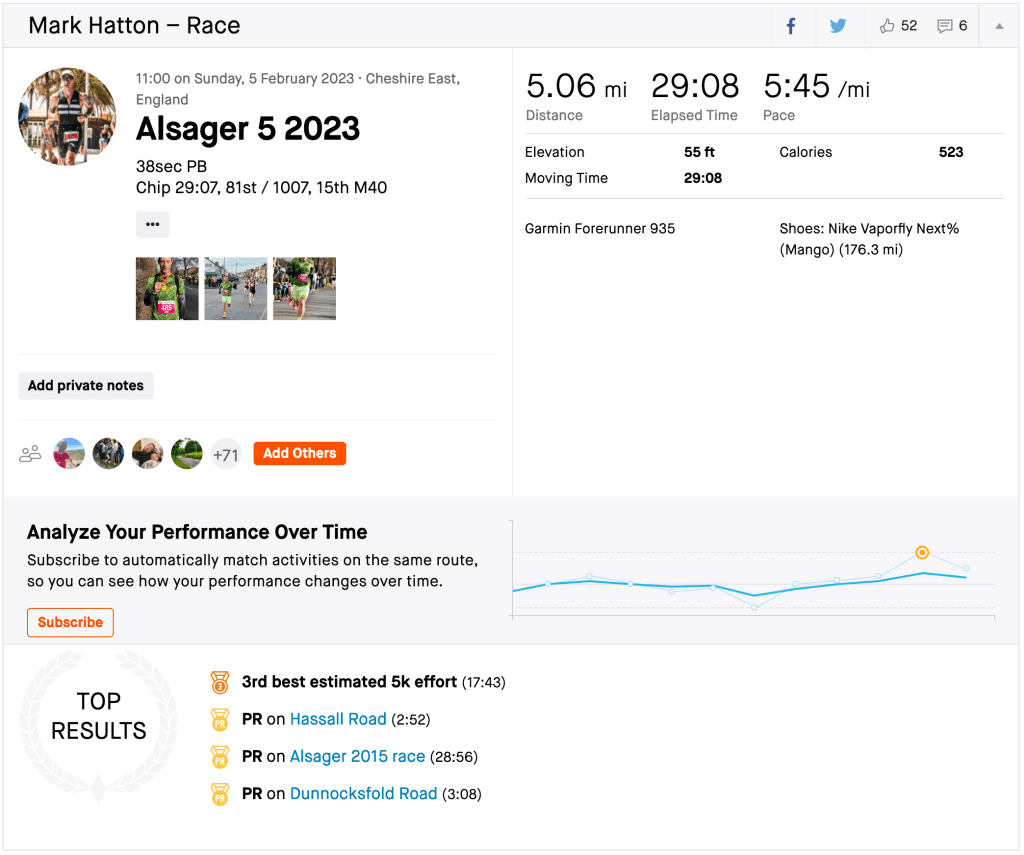
Task: Show the +71 other athletes
Action: [x=226, y=455]
